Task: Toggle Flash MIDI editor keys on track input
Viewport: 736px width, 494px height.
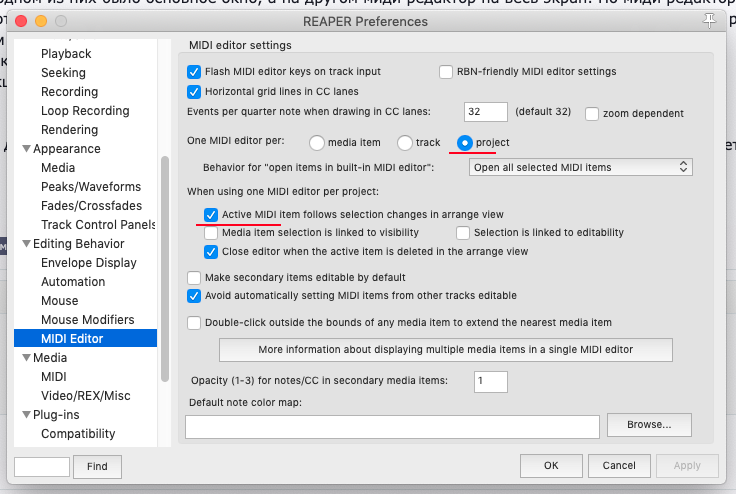Action: [194, 72]
